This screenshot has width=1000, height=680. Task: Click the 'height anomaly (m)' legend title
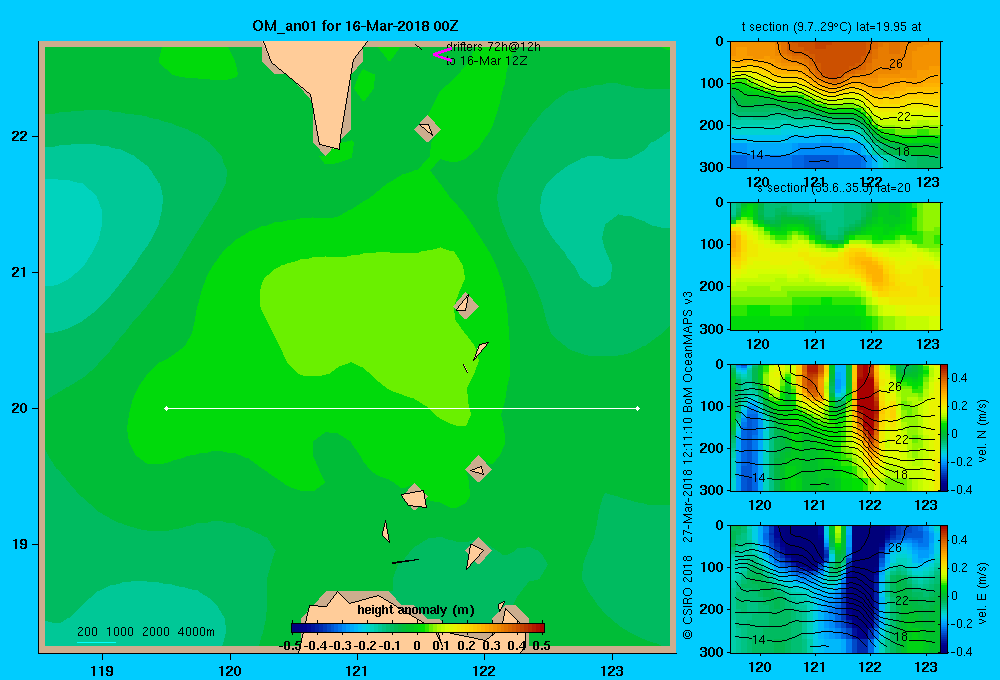416,610
